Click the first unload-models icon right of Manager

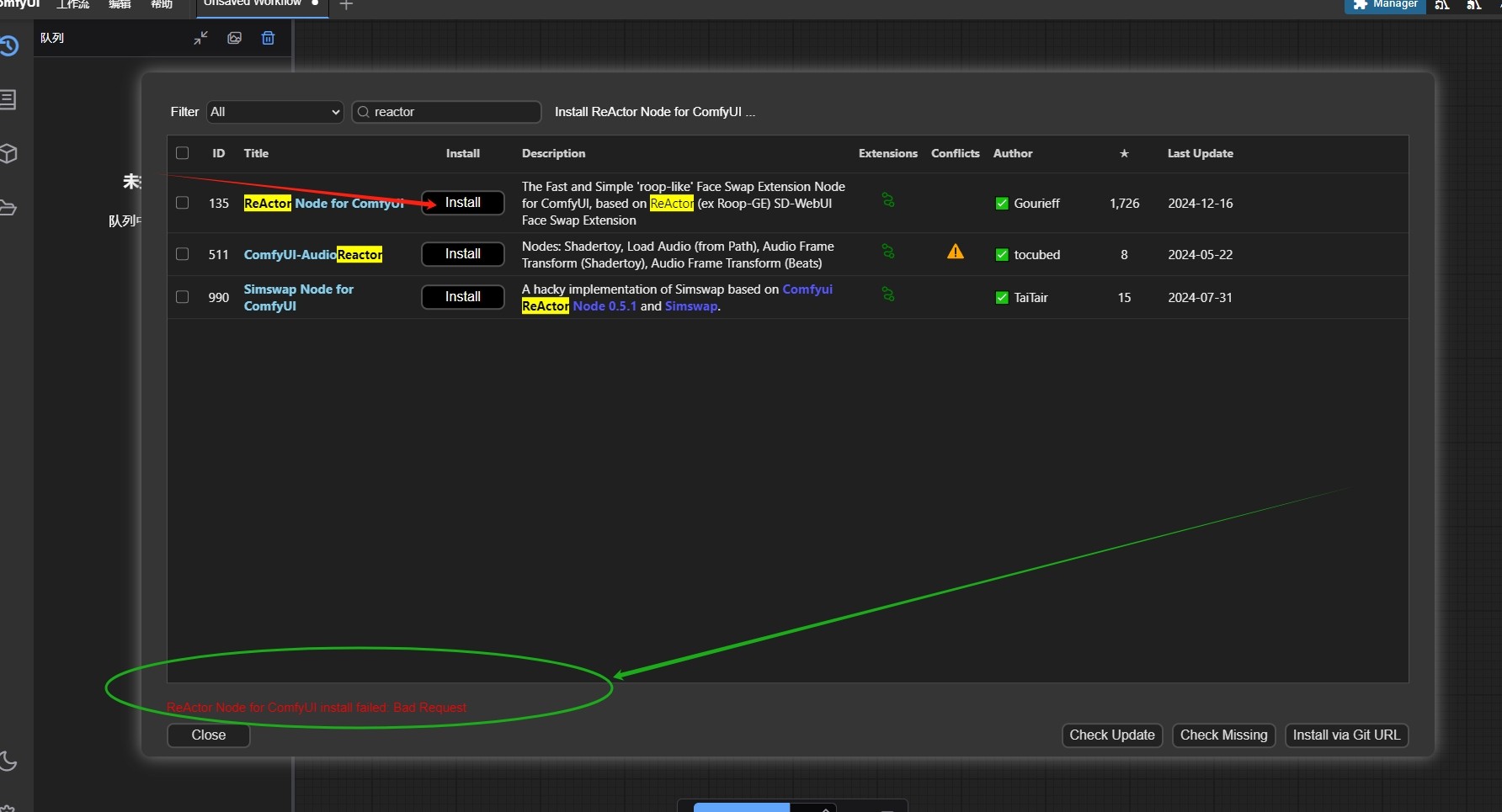point(1442,5)
